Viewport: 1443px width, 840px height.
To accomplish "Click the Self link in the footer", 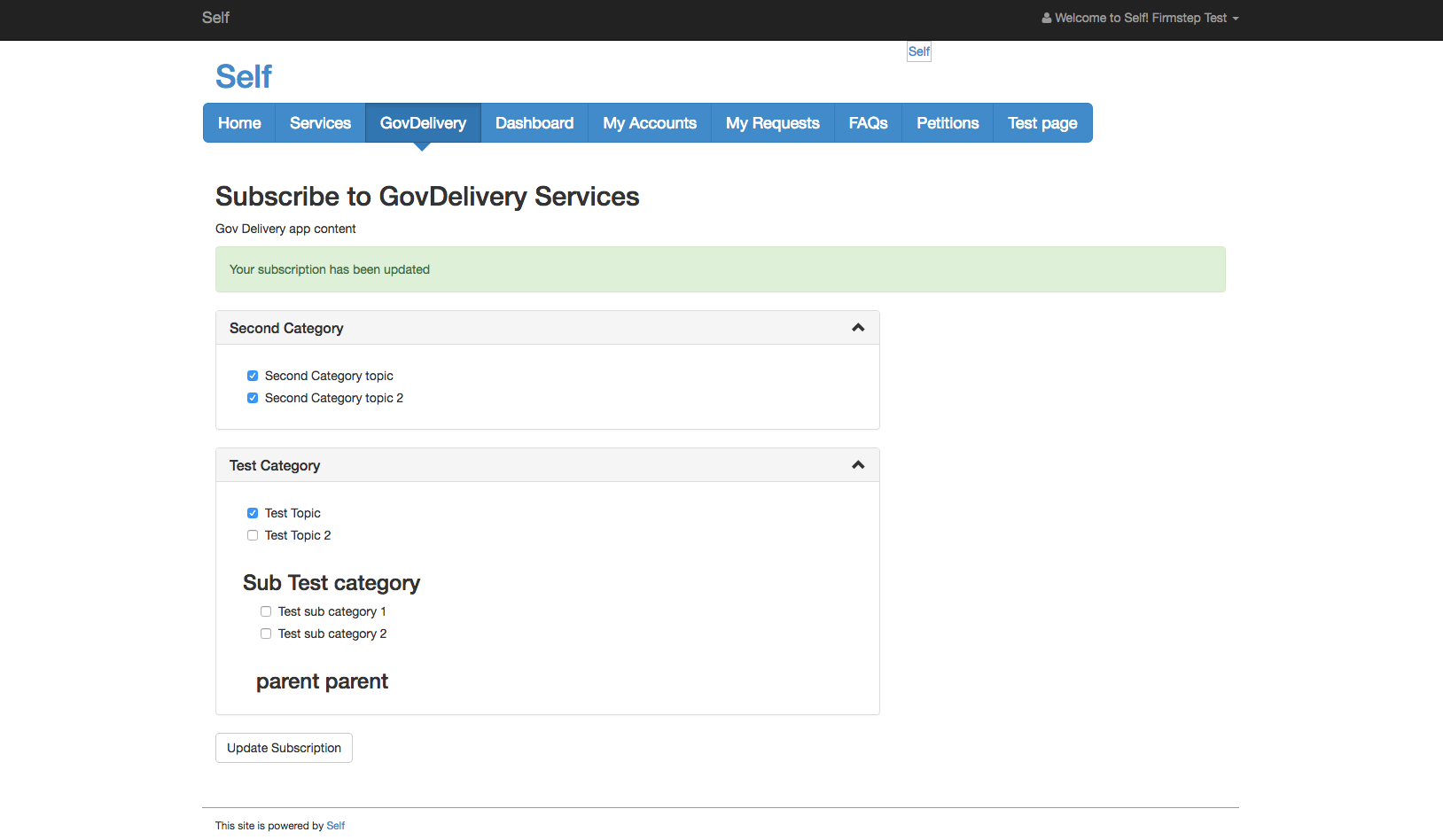I will pos(335,825).
